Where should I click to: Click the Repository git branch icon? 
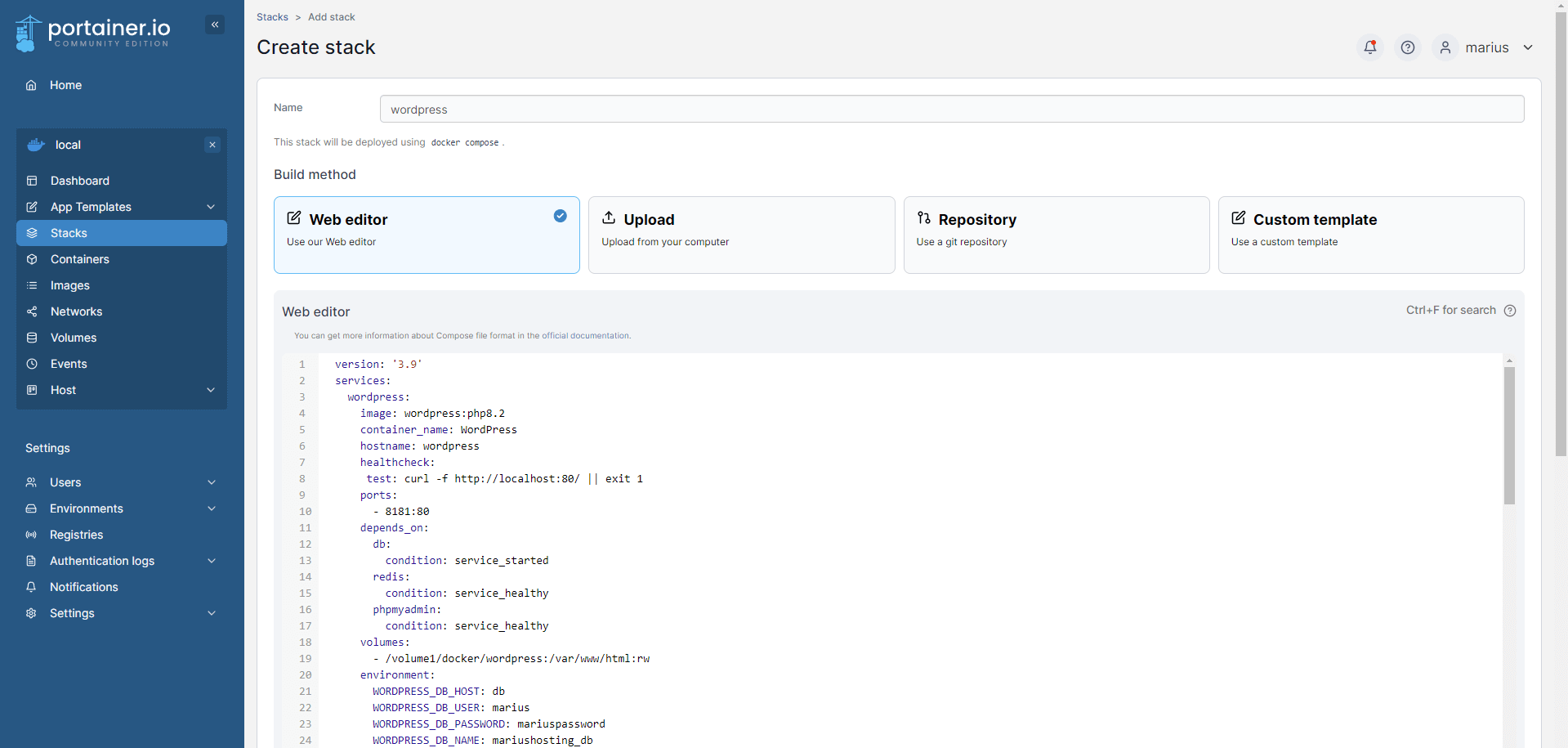[x=924, y=217]
